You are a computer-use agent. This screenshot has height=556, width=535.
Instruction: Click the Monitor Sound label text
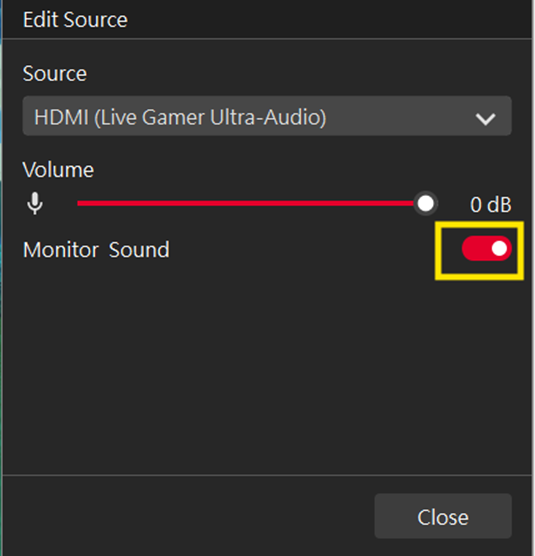[96, 250]
